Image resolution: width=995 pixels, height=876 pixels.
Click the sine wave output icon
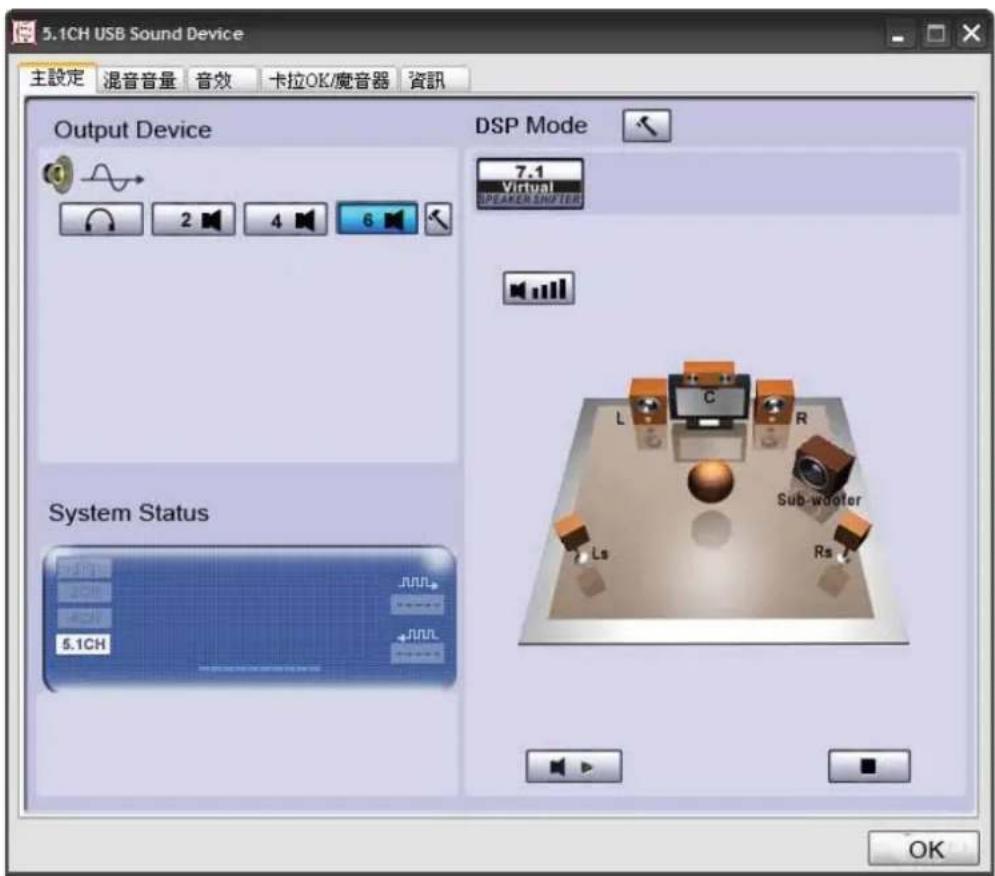(x=113, y=178)
